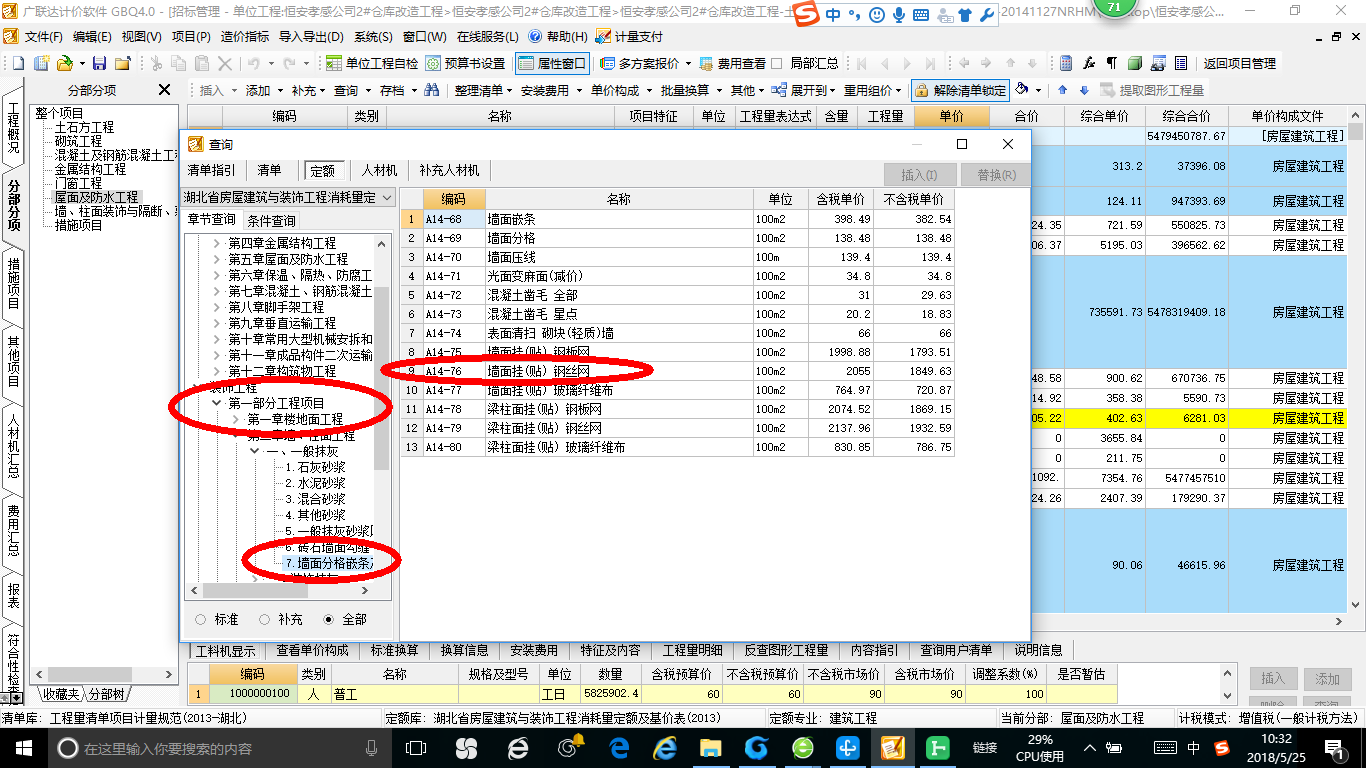This screenshot has width=1366, height=768.
Task: Click the paragraph mark icon
Action: pyautogui.click(x=1112, y=63)
